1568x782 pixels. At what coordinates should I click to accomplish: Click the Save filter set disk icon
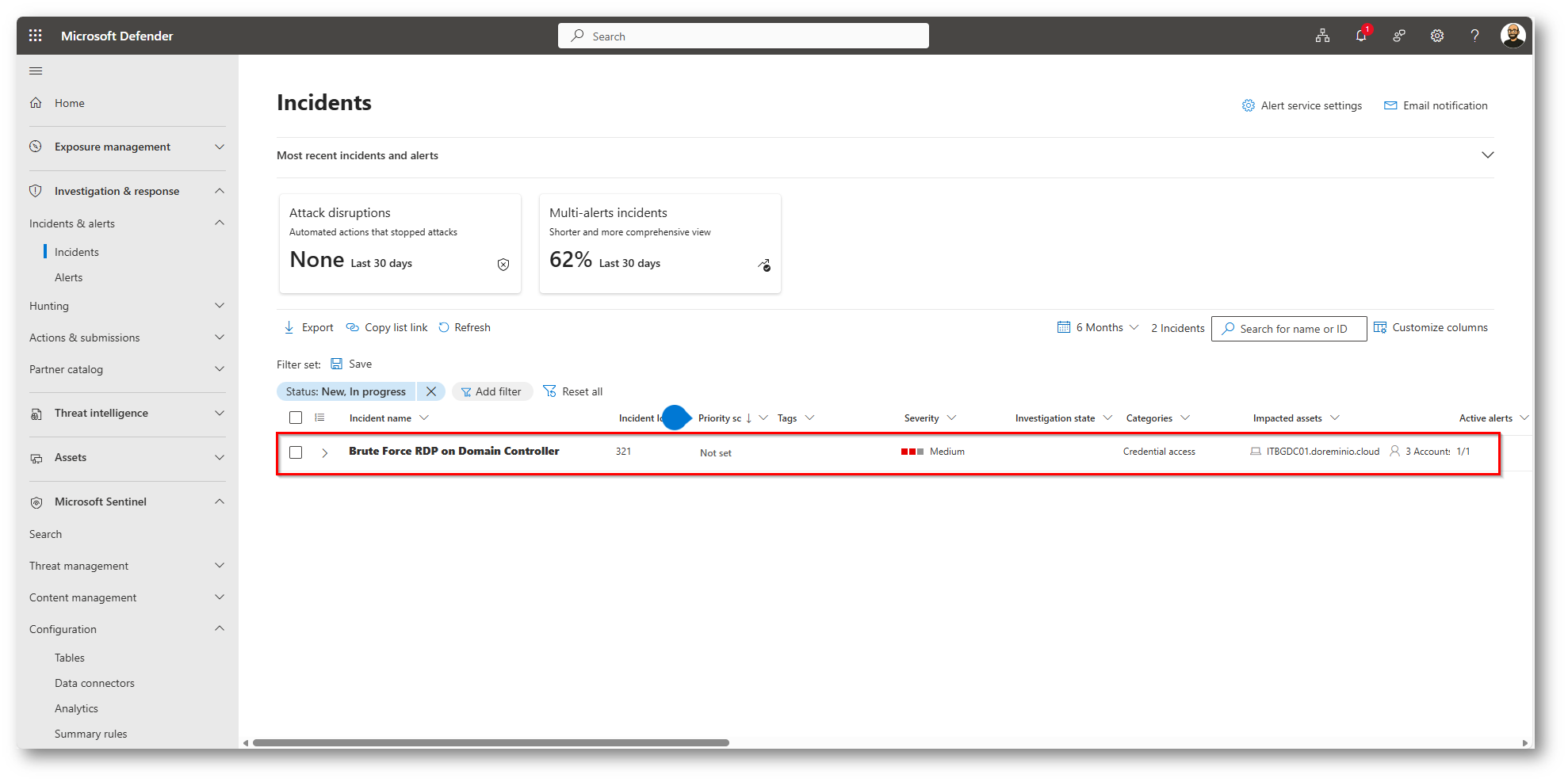(337, 364)
